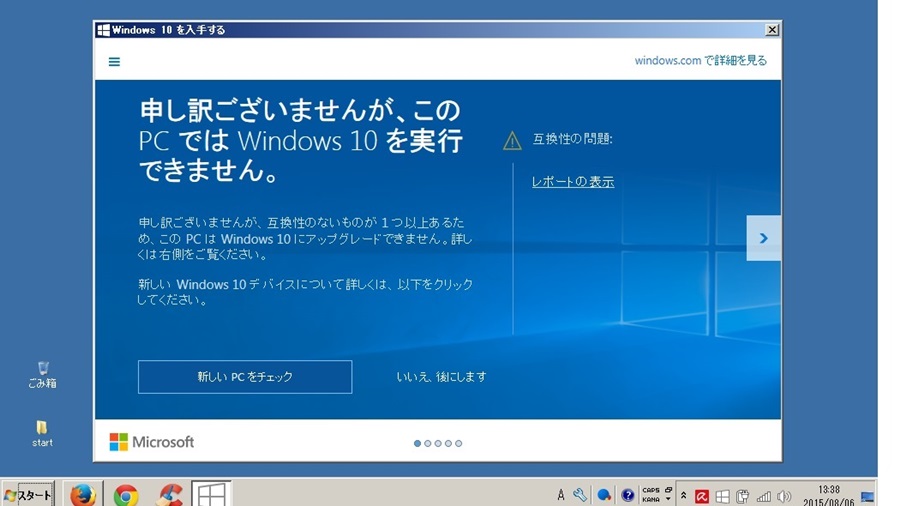
Task: Click the Get Windows 10 taskbar button
Action: (211, 494)
